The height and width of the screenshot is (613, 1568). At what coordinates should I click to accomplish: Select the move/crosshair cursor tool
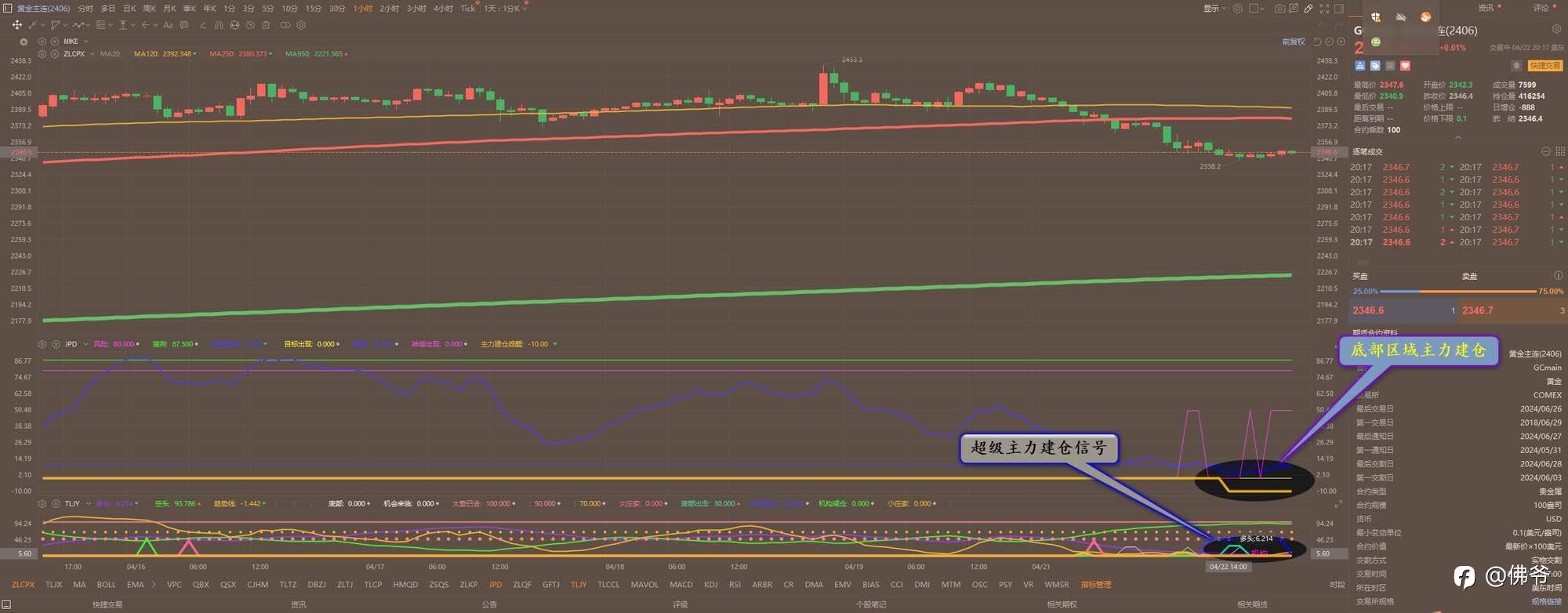click(16, 25)
